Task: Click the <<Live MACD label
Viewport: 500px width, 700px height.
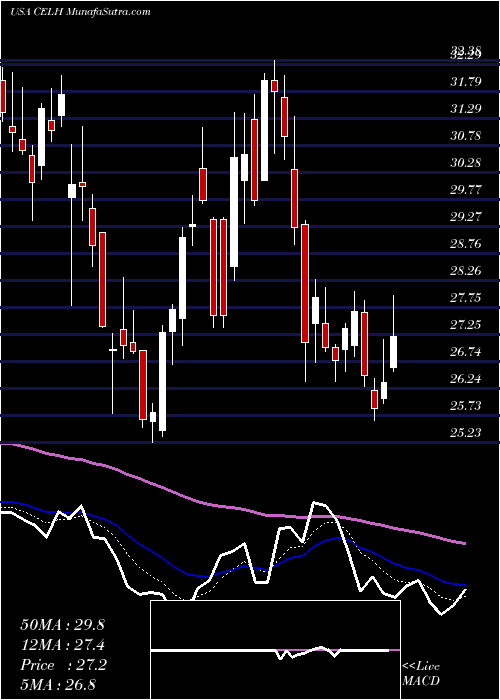Action: click(x=421, y=674)
